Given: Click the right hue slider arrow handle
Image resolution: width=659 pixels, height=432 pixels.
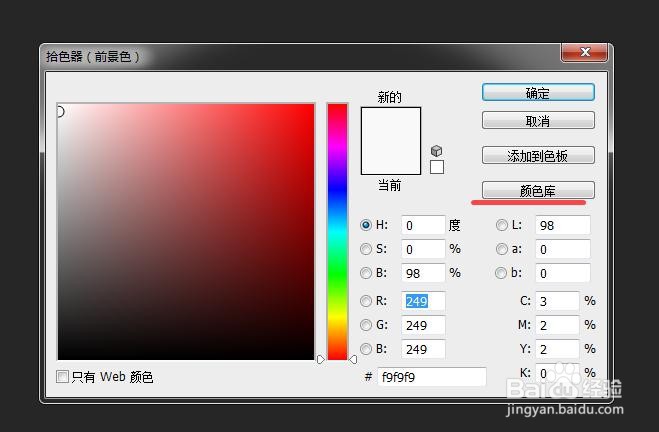Looking at the screenshot, I should click(353, 359).
